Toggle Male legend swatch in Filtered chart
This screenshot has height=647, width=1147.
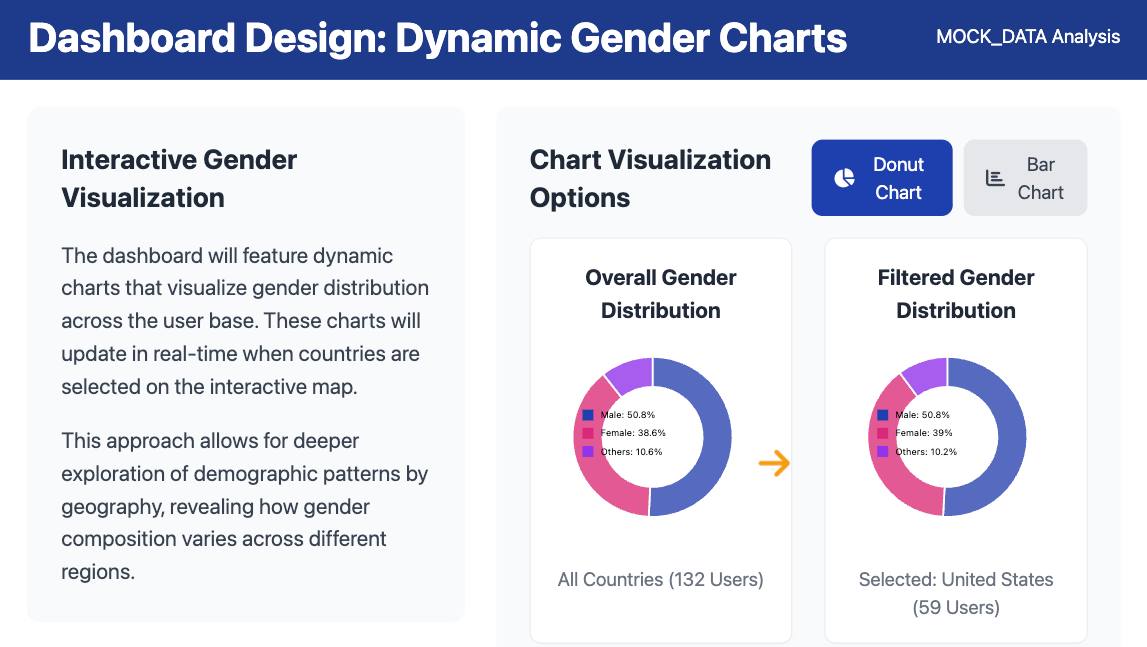[x=882, y=415]
